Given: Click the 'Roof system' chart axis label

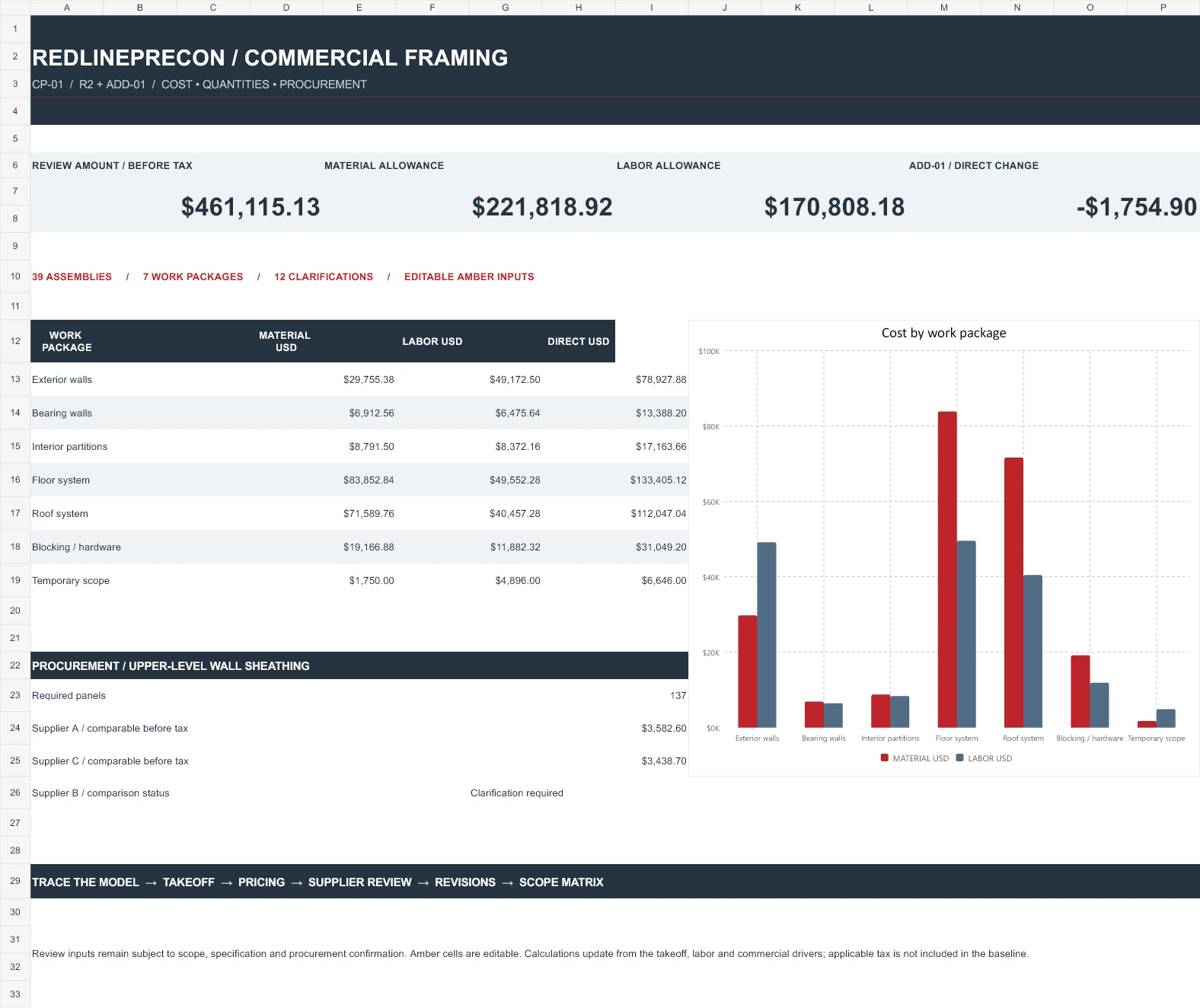Looking at the screenshot, I should coord(1023,738).
